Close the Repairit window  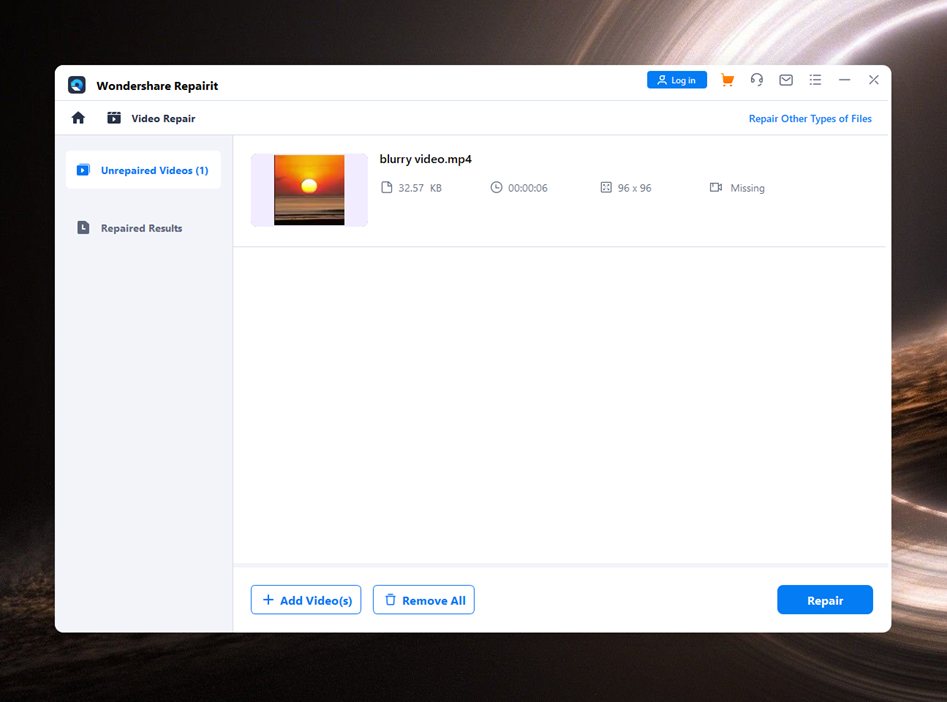[x=873, y=80]
